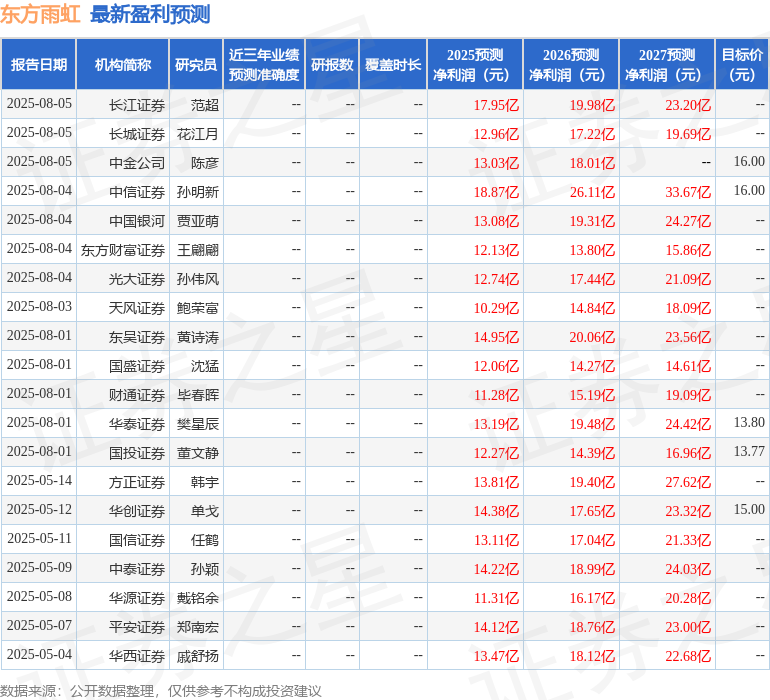
Task: Select the 研究员 column header
Action: tap(196, 64)
